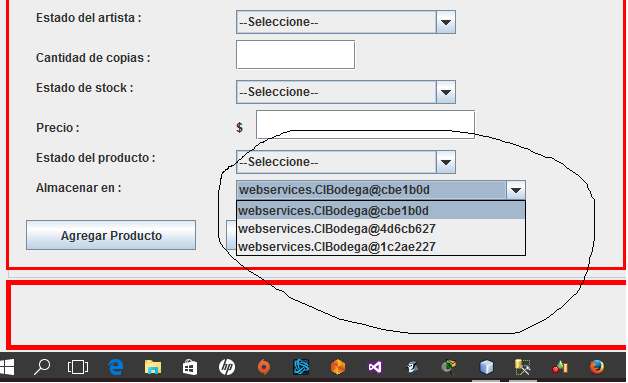Open the shapes app icon beside Firefox
The image size is (628, 383).
(x=560, y=367)
